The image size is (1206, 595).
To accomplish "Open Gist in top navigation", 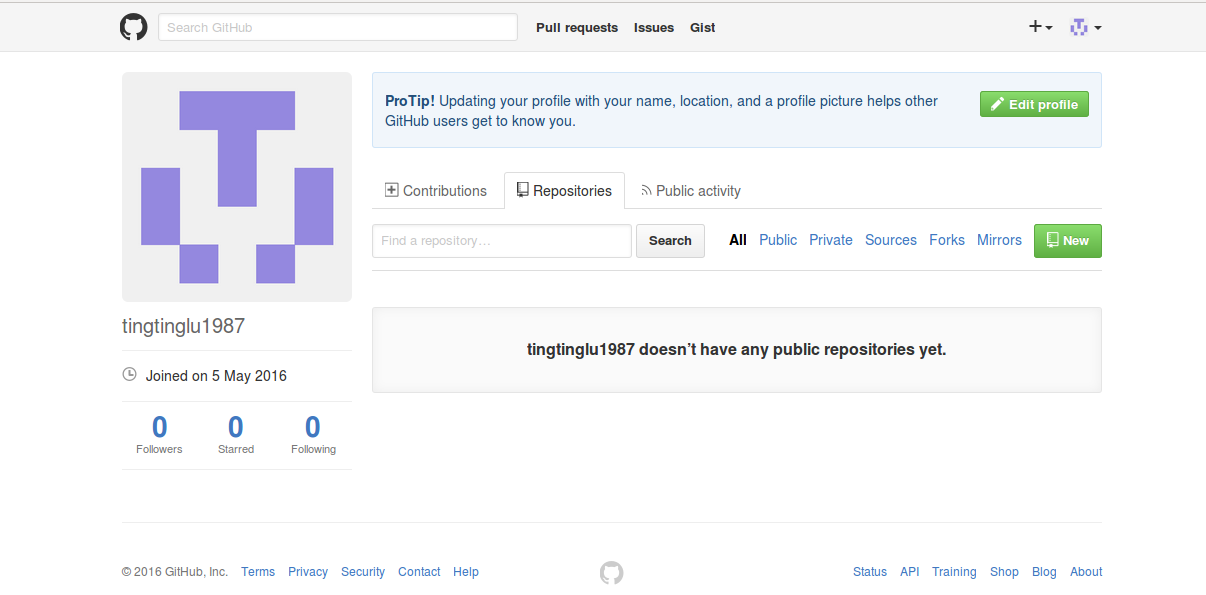I will tap(703, 28).
